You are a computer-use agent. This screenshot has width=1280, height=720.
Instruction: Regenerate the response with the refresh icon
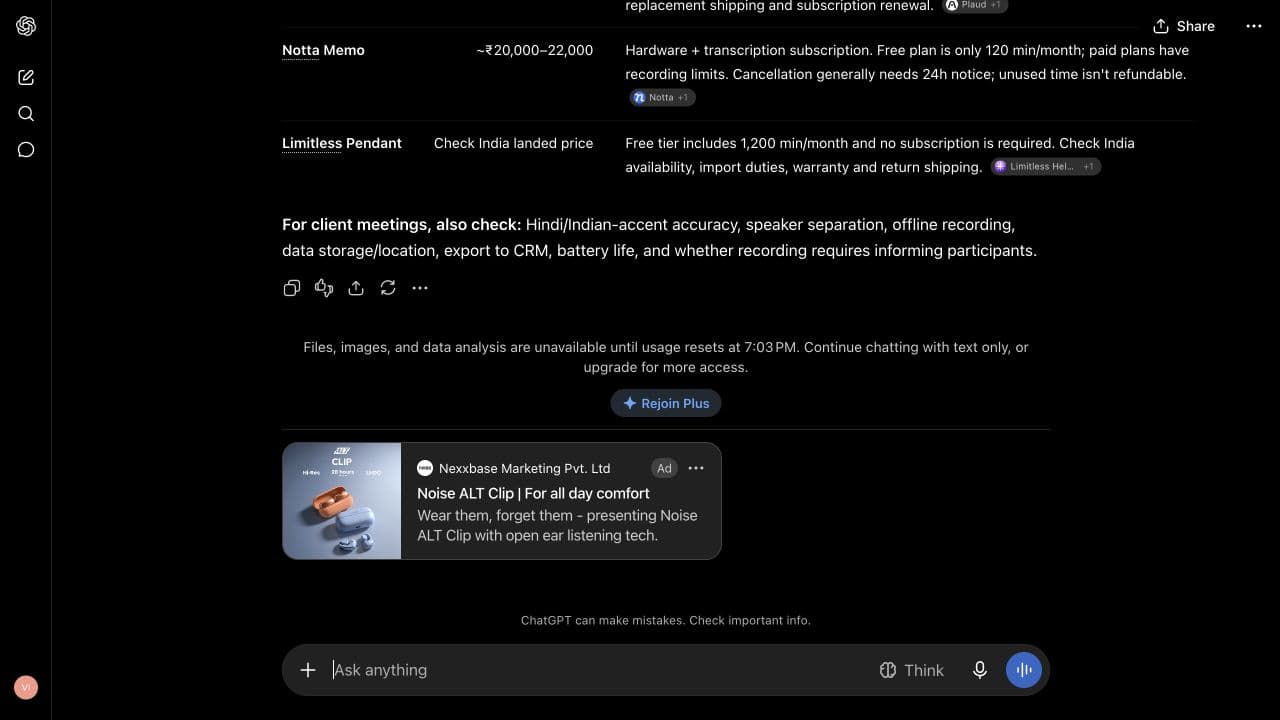click(x=388, y=288)
